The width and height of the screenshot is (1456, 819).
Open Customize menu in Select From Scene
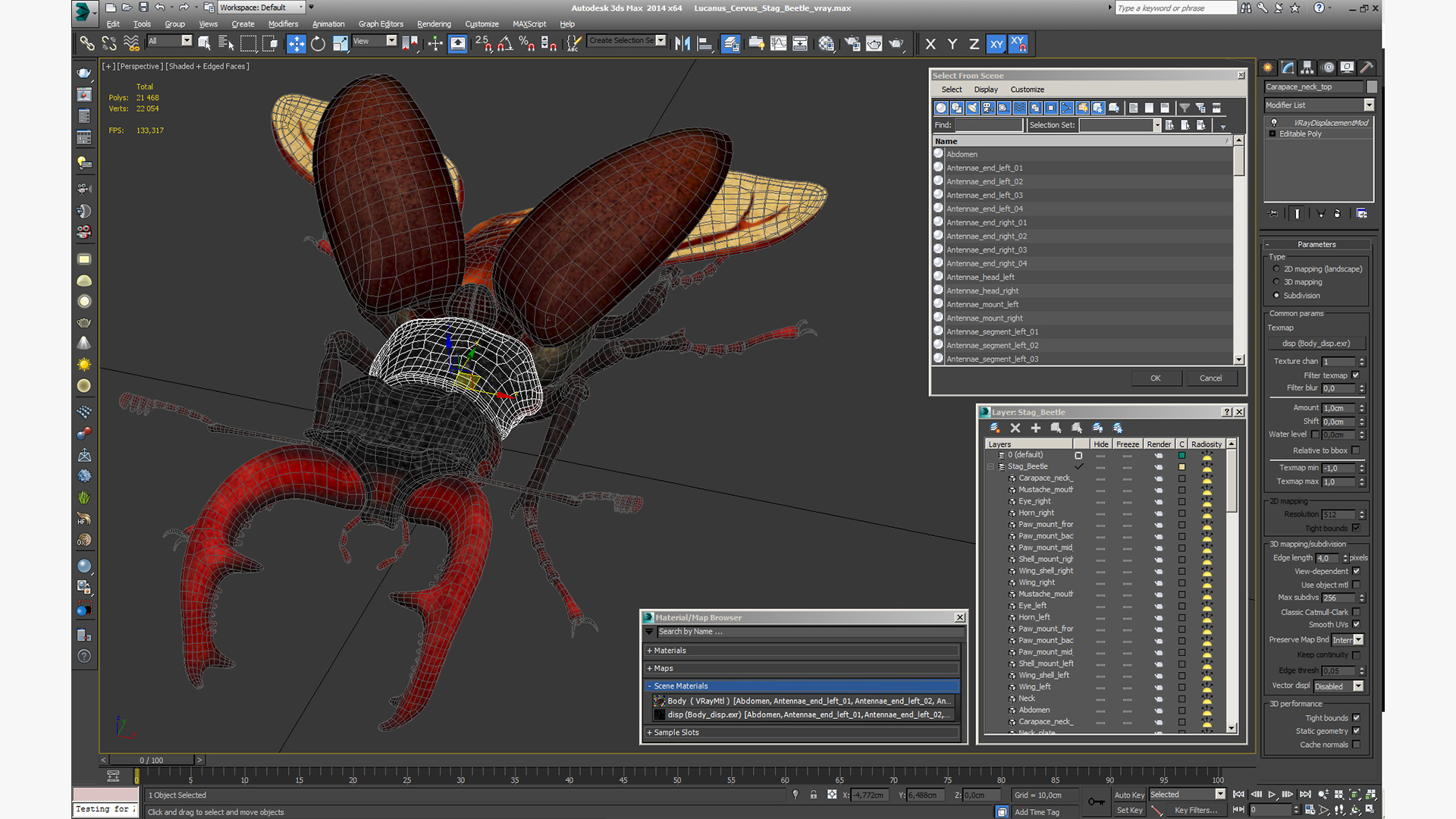pyautogui.click(x=1028, y=89)
